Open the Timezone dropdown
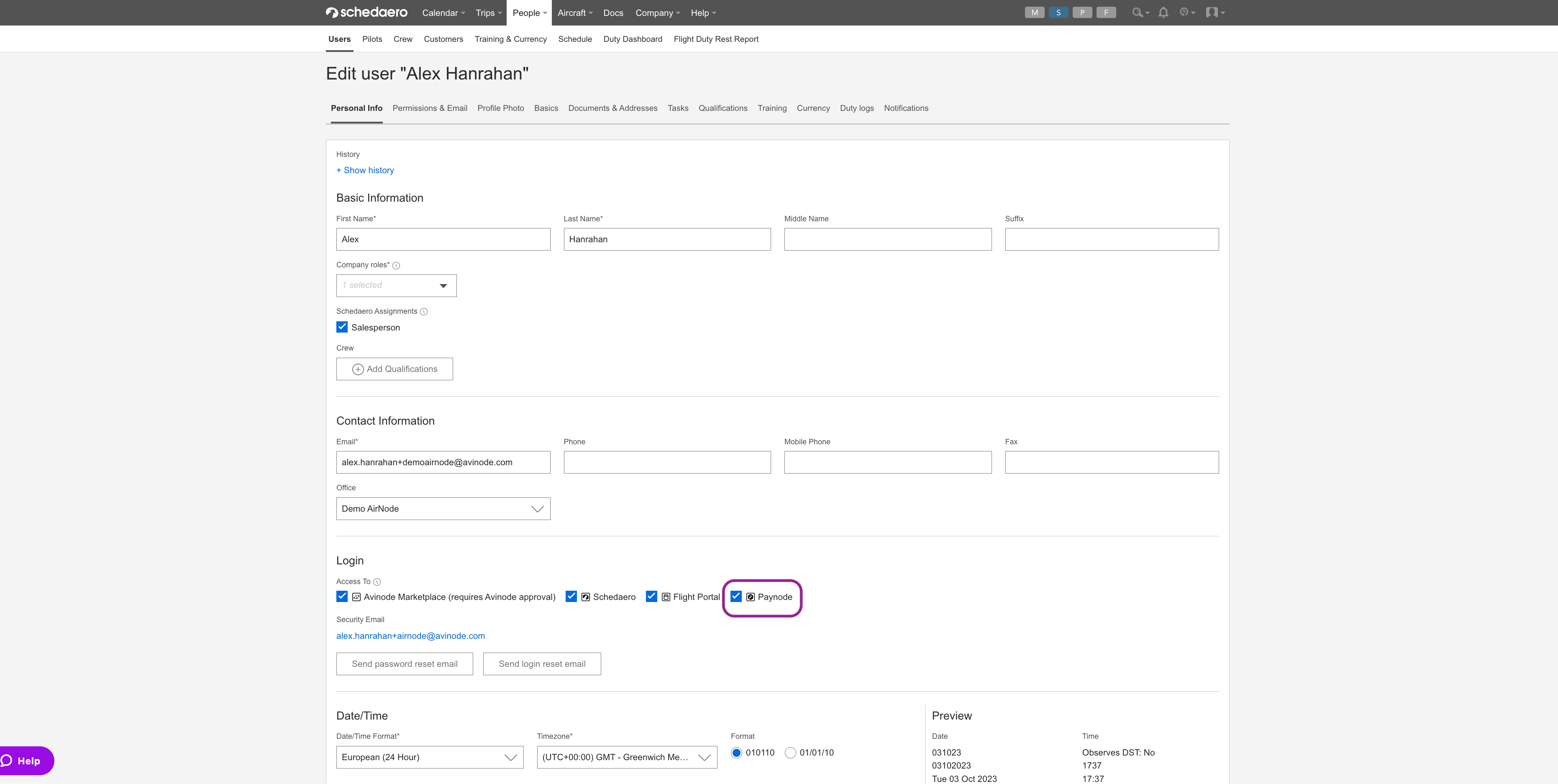The height and width of the screenshot is (784, 1558). click(627, 757)
